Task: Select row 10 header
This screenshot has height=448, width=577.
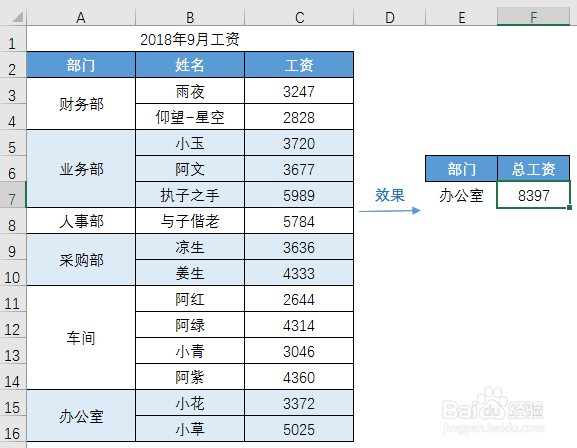Action: click(x=13, y=273)
